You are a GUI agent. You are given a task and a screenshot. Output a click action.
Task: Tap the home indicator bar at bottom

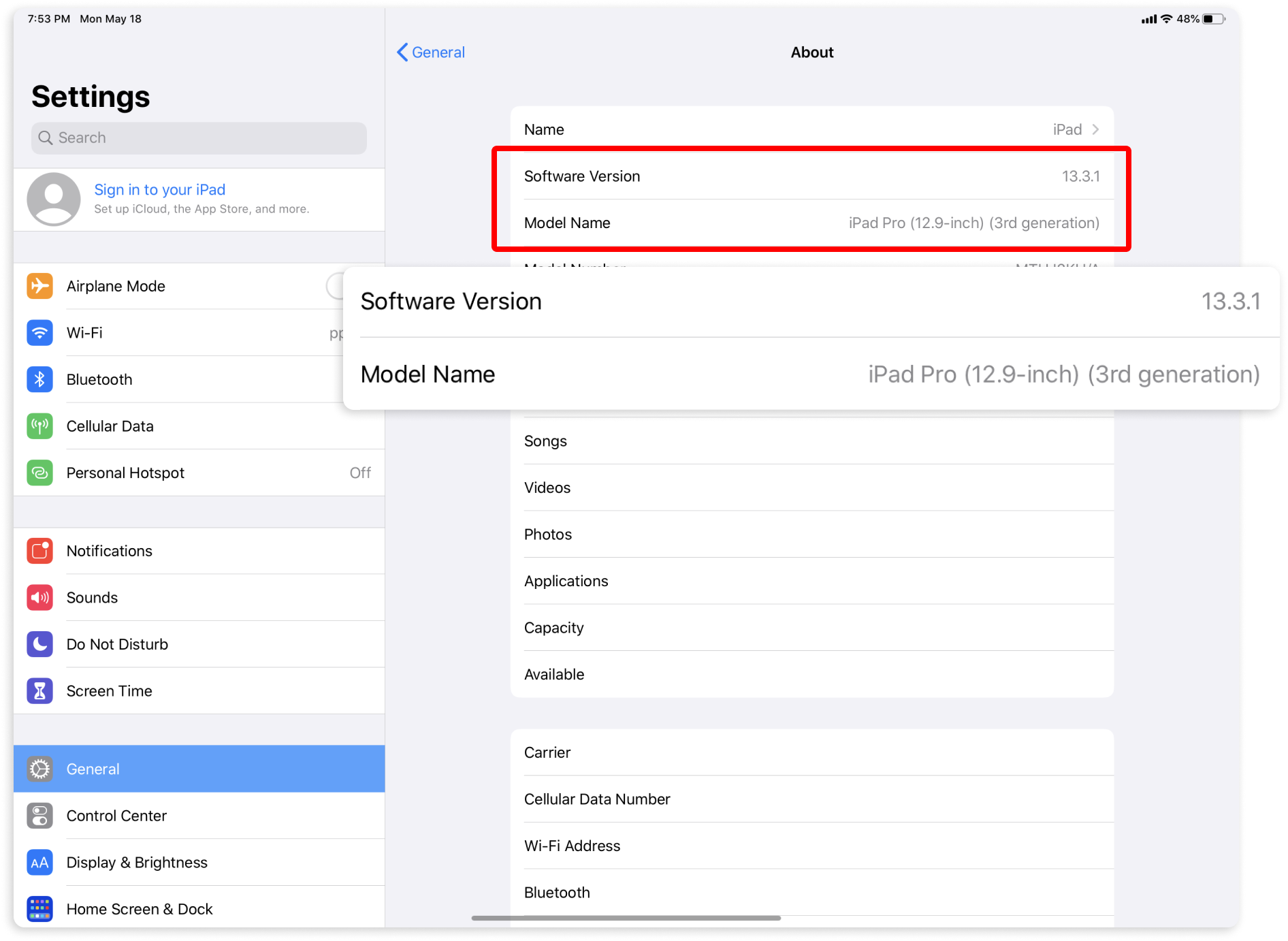click(x=626, y=918)
